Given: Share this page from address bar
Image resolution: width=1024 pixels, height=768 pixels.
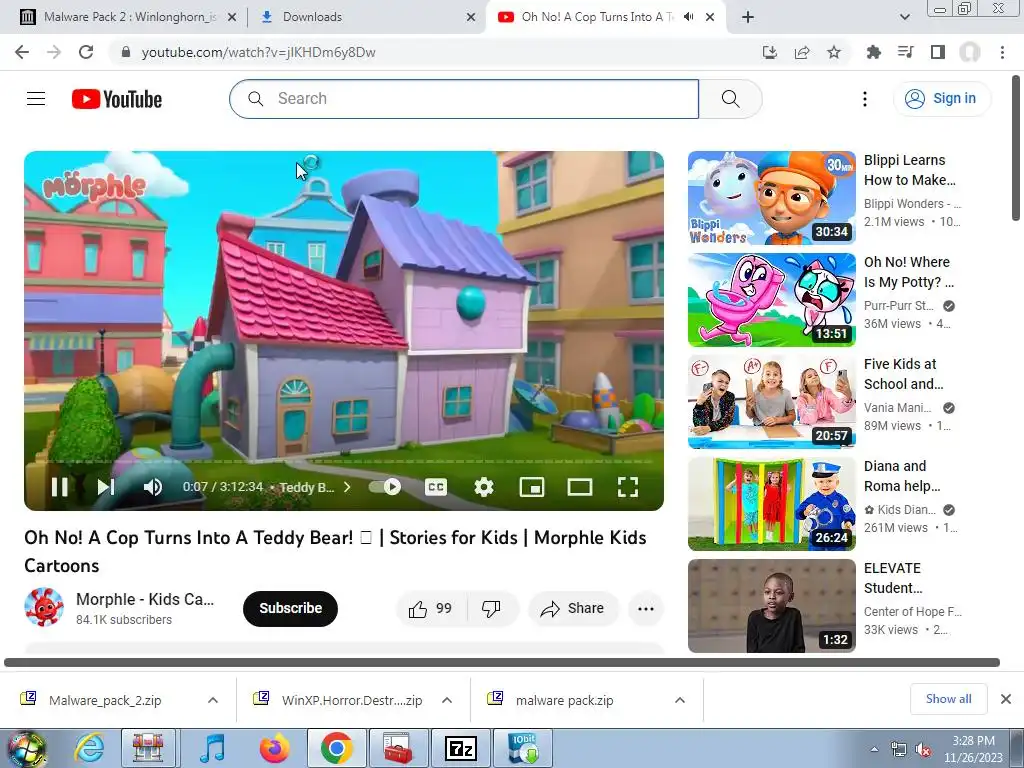Looking at the screenshot, I should click(802, 52).
